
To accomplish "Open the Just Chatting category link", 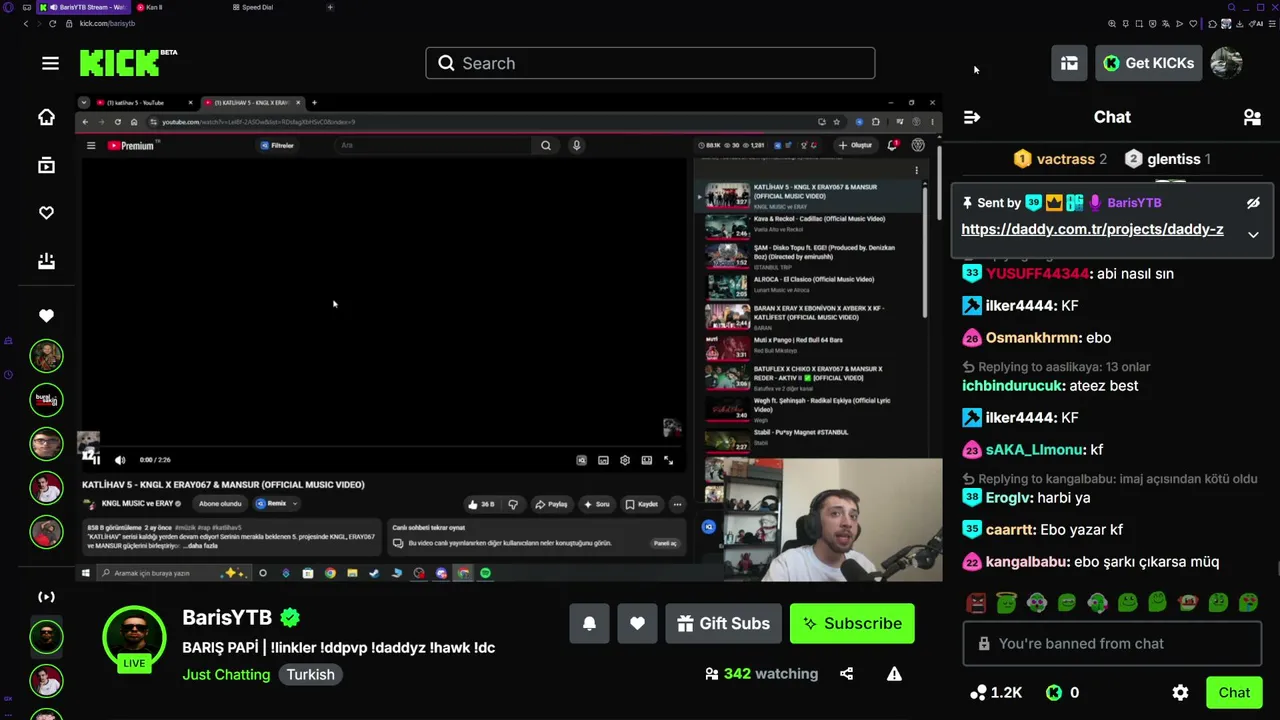I will pyautogui.click(x=226, y=674).
